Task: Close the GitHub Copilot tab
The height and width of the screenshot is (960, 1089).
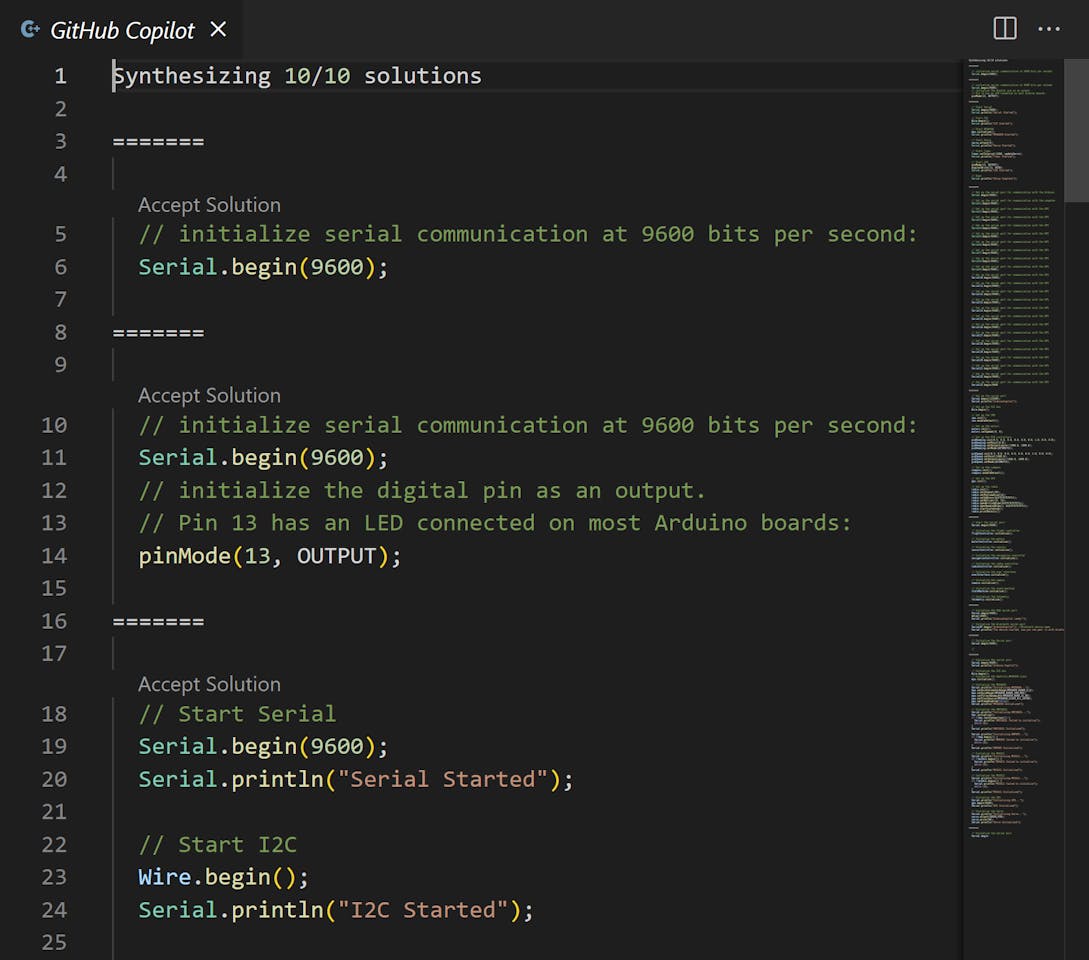Action: point(218,30)
